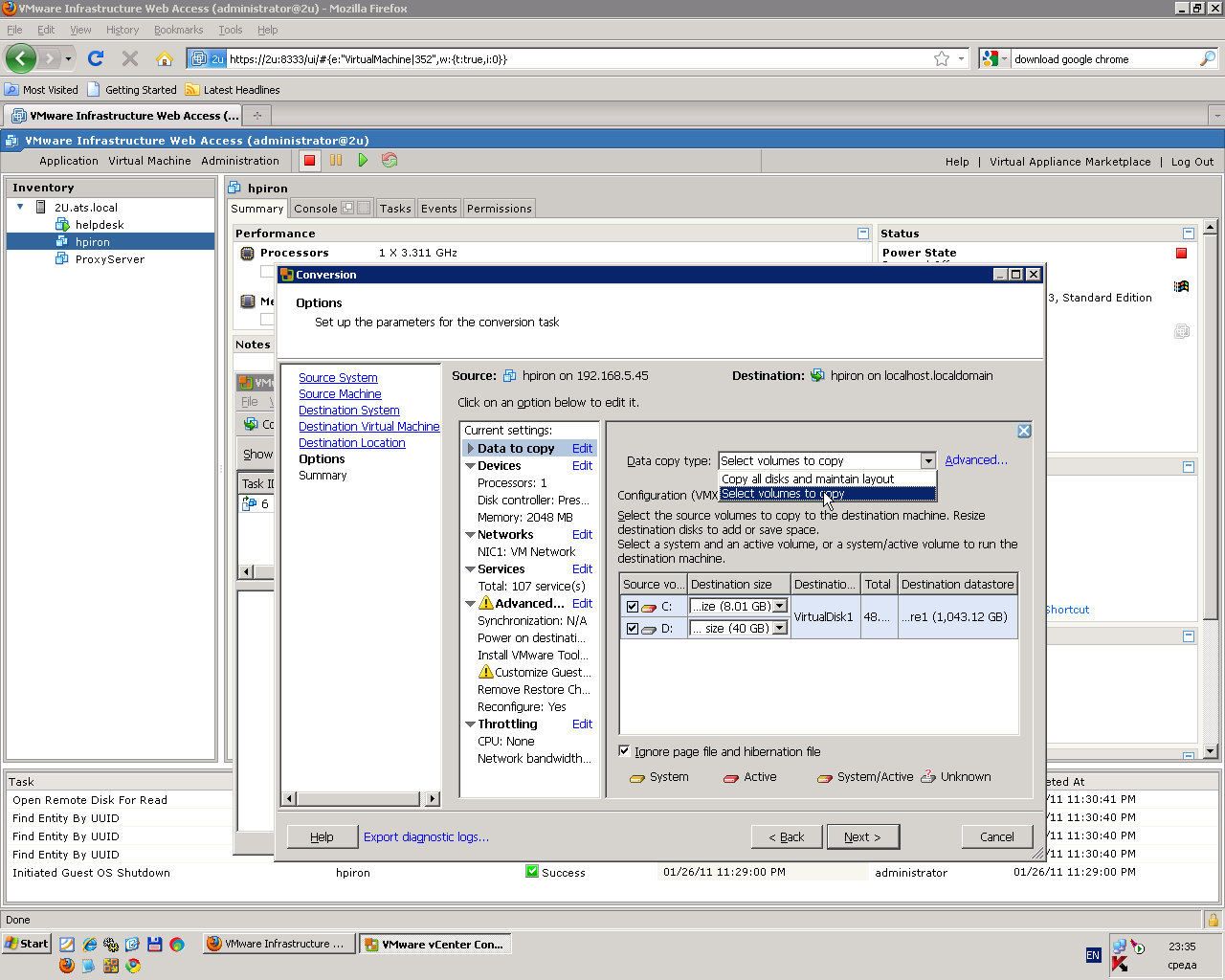
Task: Switch to the Tasks tab
Action: [395, 209]
